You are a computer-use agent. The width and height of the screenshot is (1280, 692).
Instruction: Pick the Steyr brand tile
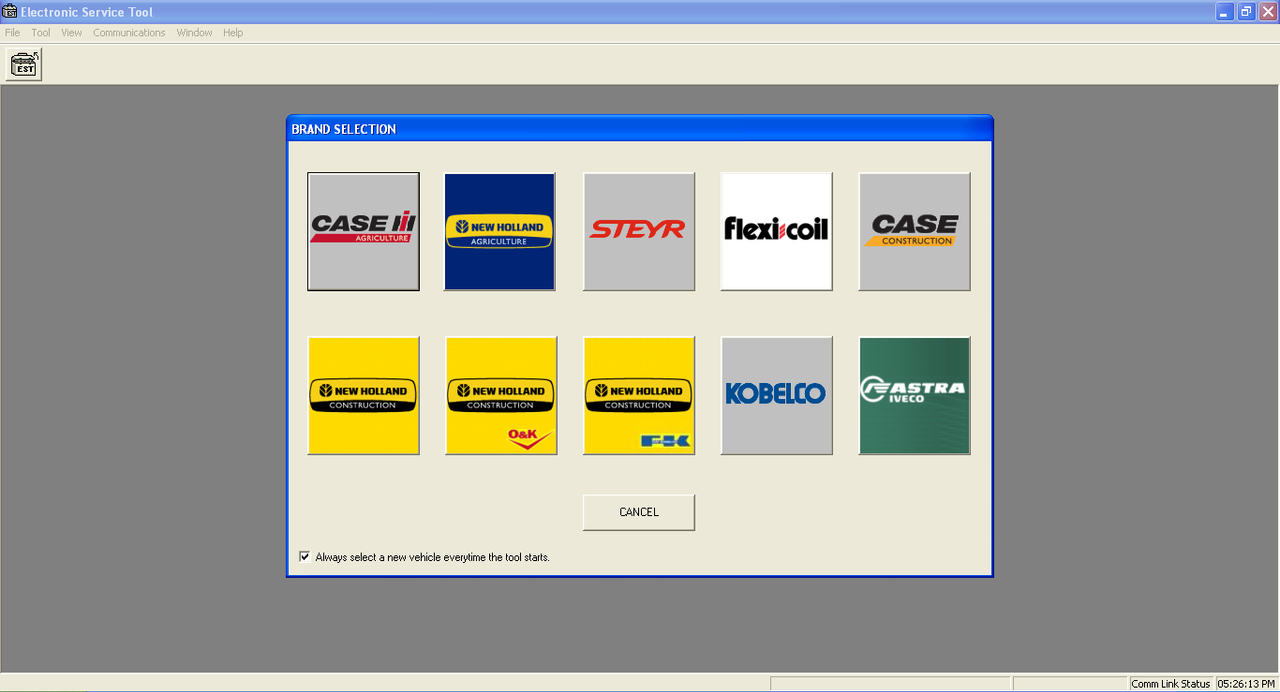(x=638, y=231)
